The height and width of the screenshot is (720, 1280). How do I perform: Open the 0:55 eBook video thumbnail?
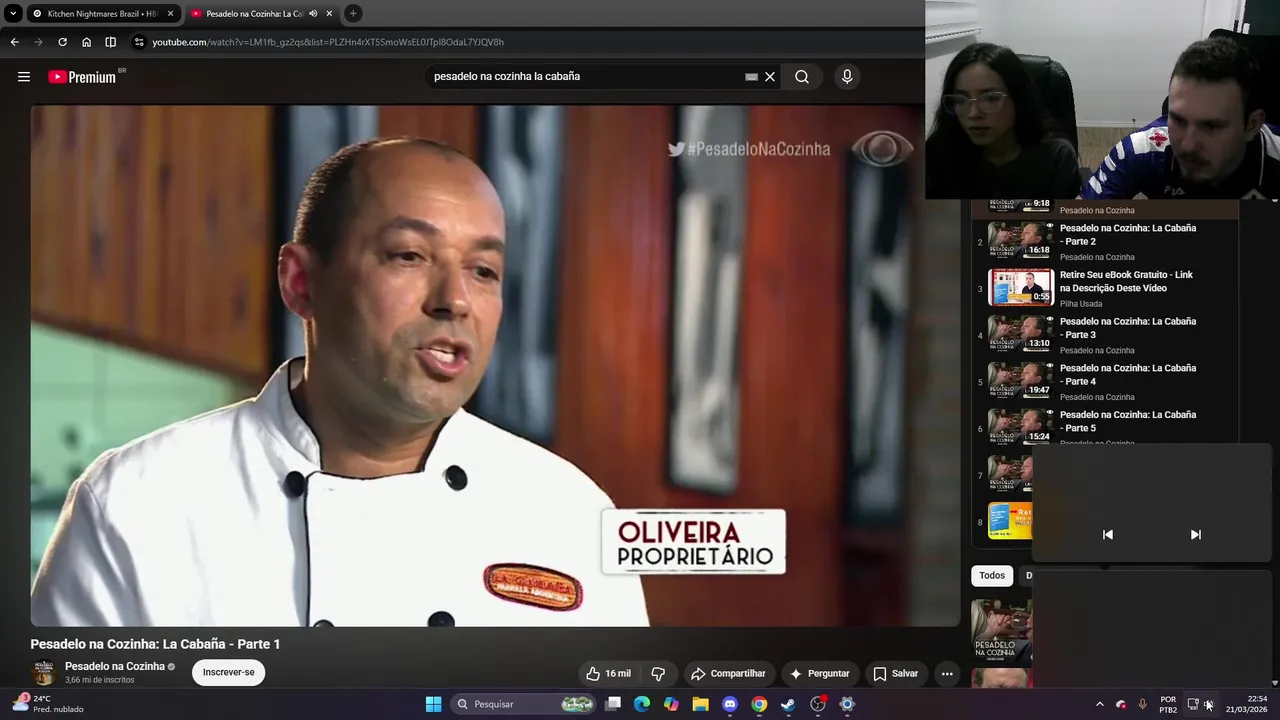[x=1021, y=287]
